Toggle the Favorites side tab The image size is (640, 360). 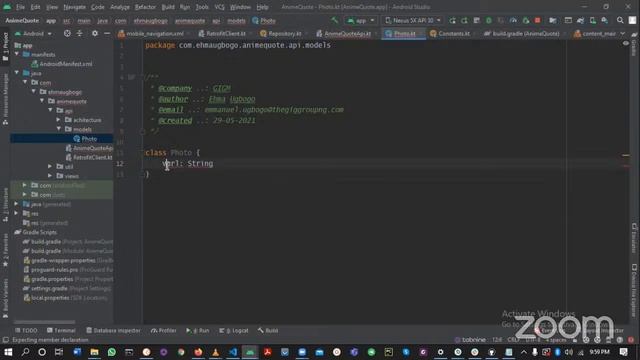click(5, 250)
